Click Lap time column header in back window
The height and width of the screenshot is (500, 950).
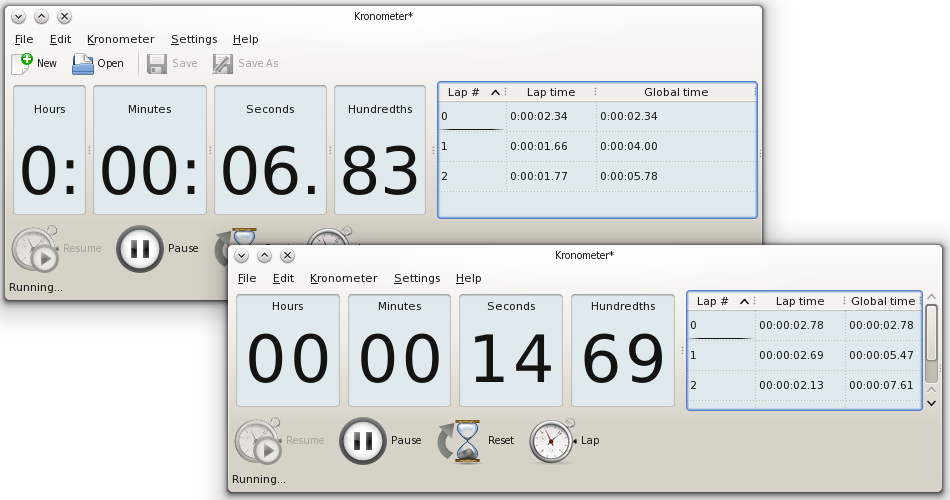coord(551,92)
